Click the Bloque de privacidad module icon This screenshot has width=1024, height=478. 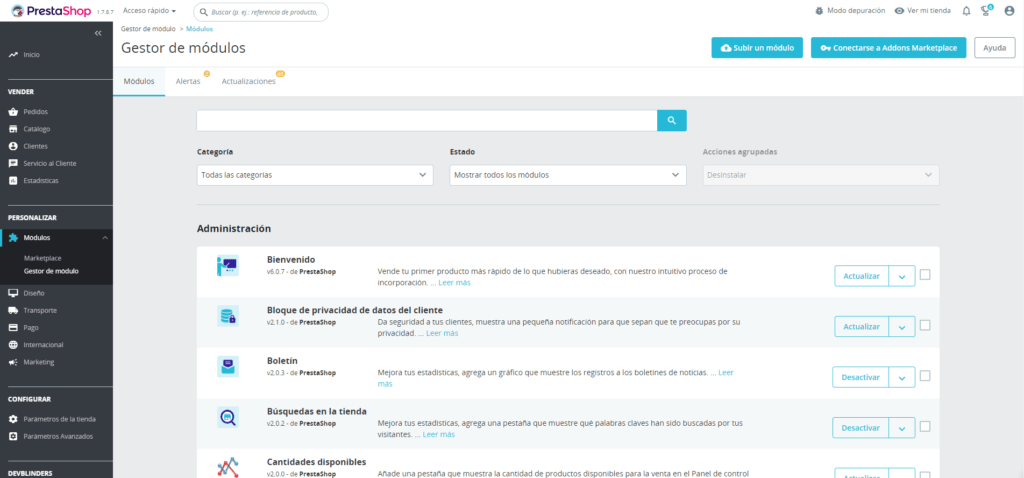tap(228, 316)
